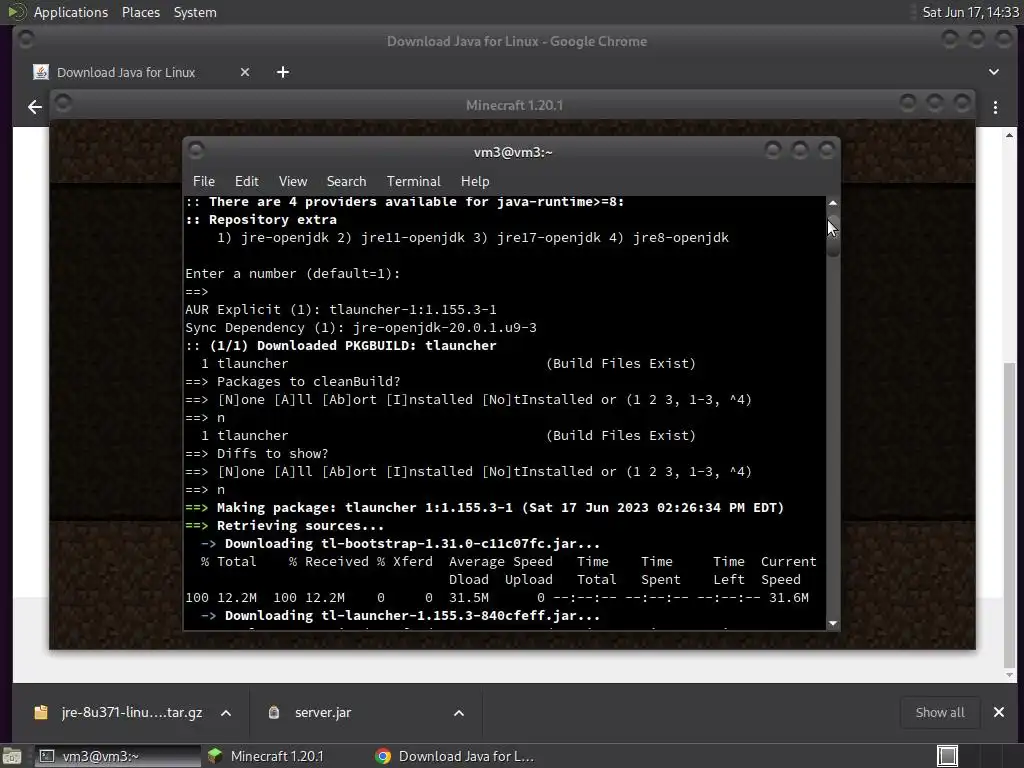Click 'Downloading tl-launcher-1.155.3' line
Screen dimensions: 1024x768
[x=400, y=616]
